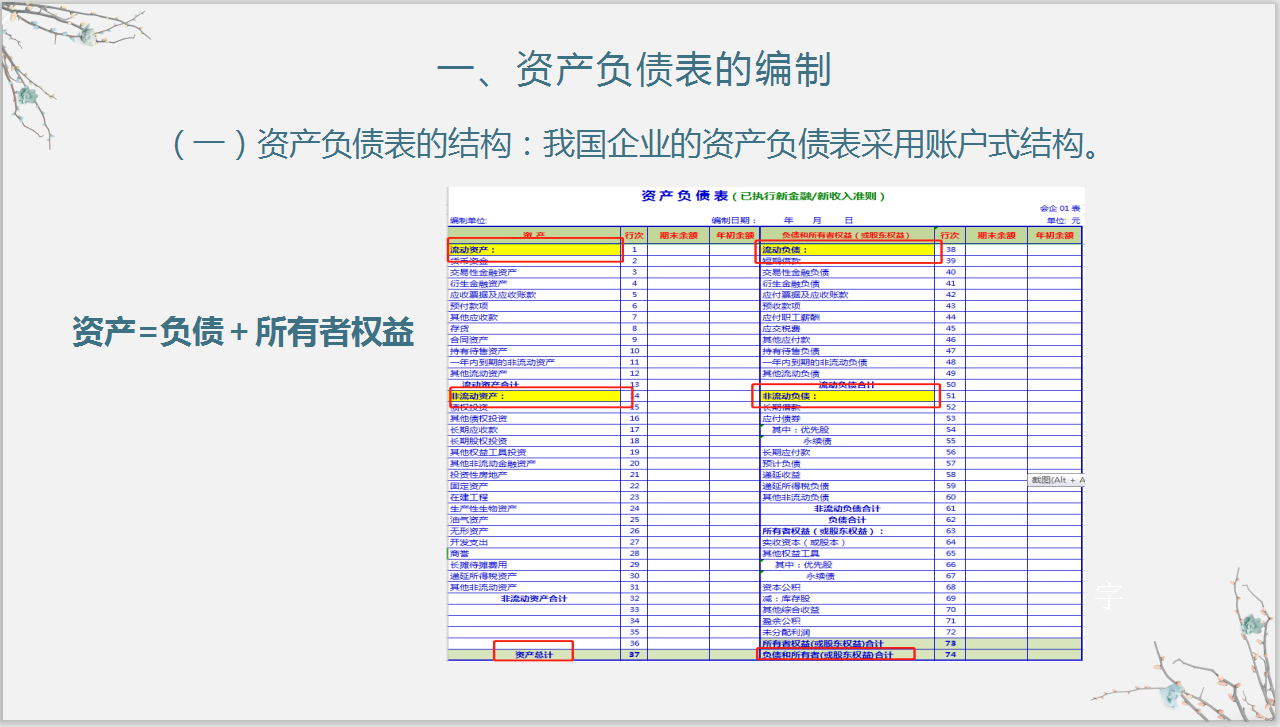The height and width of the screenshot is (727, 1280).
Task: Select the 负债合计 summary cell
Action: point(848,520)
